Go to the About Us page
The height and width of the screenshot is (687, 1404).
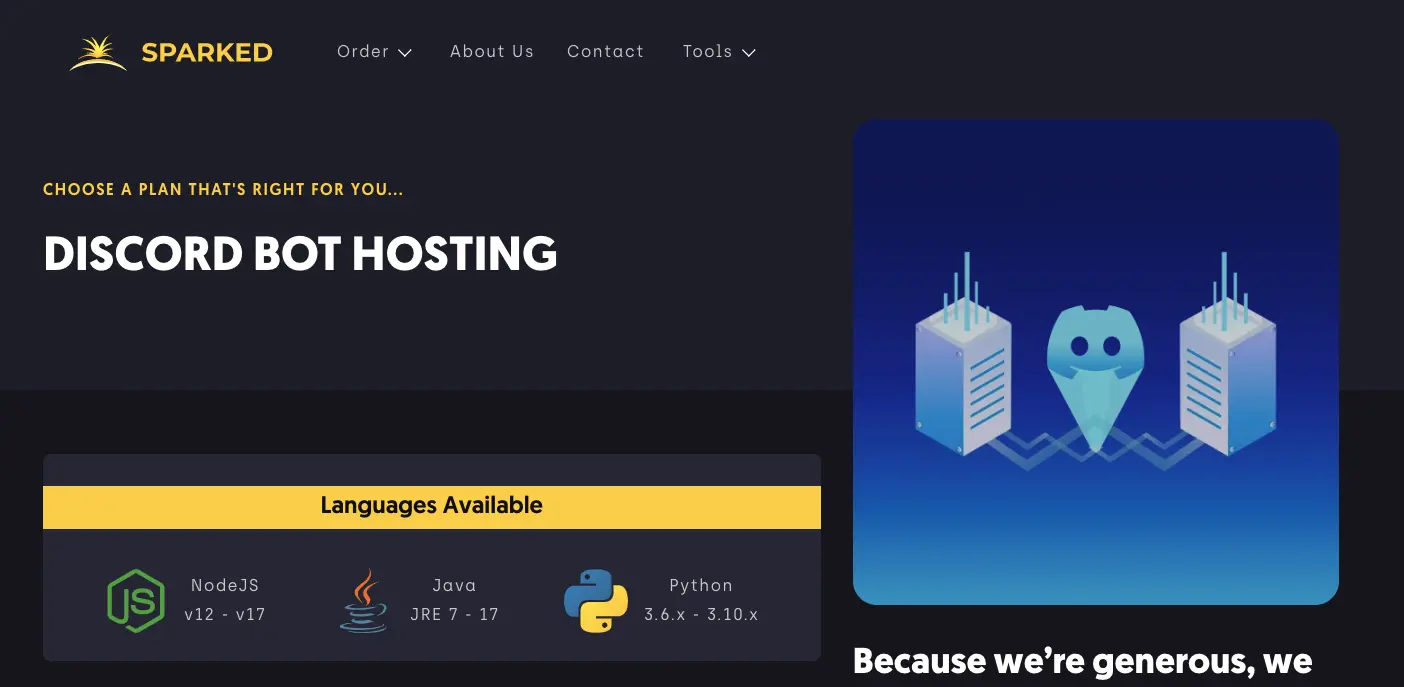492,51
